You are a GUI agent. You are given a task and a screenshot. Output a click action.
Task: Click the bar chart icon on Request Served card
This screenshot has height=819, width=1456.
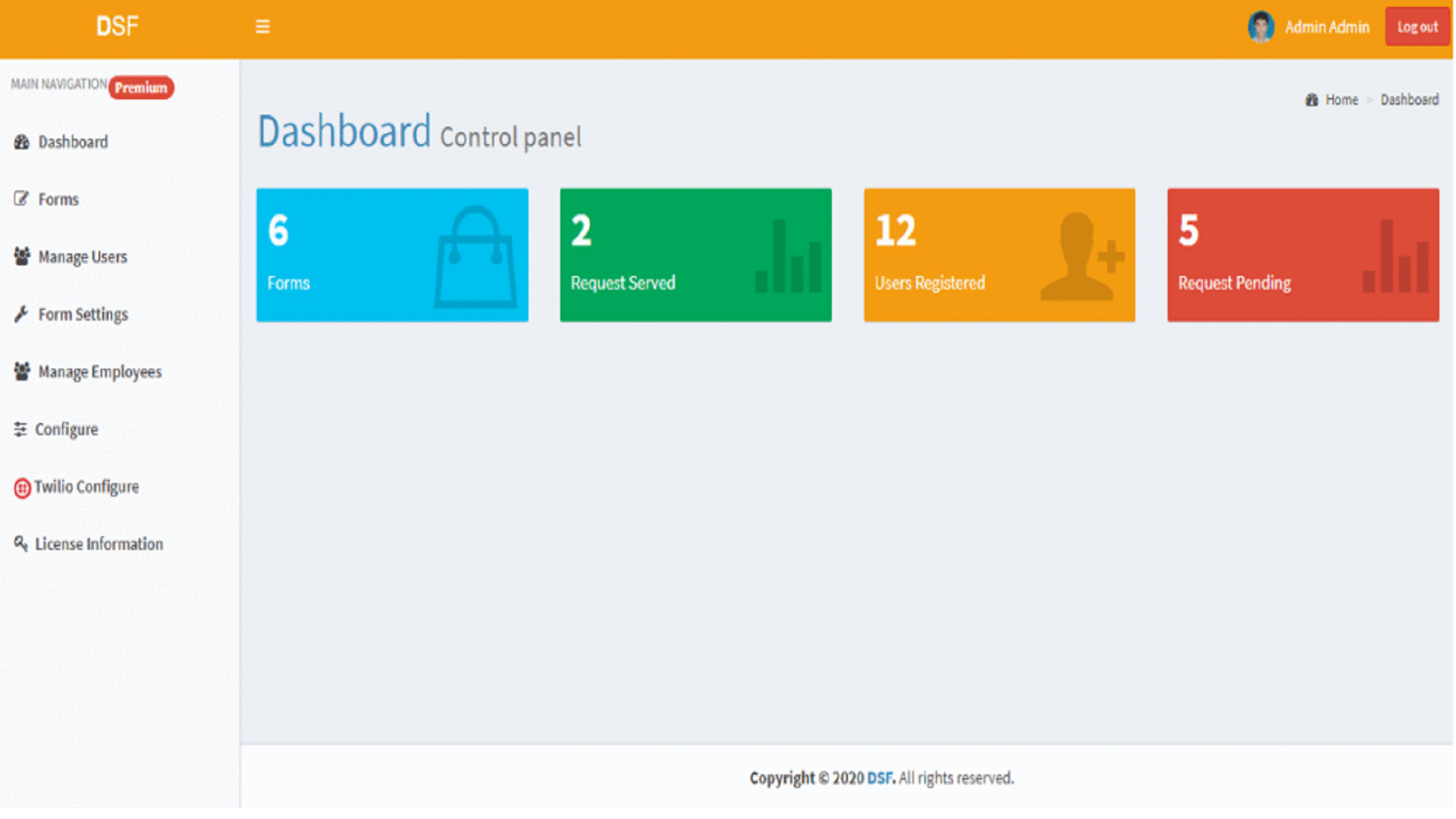click(789, 256)
